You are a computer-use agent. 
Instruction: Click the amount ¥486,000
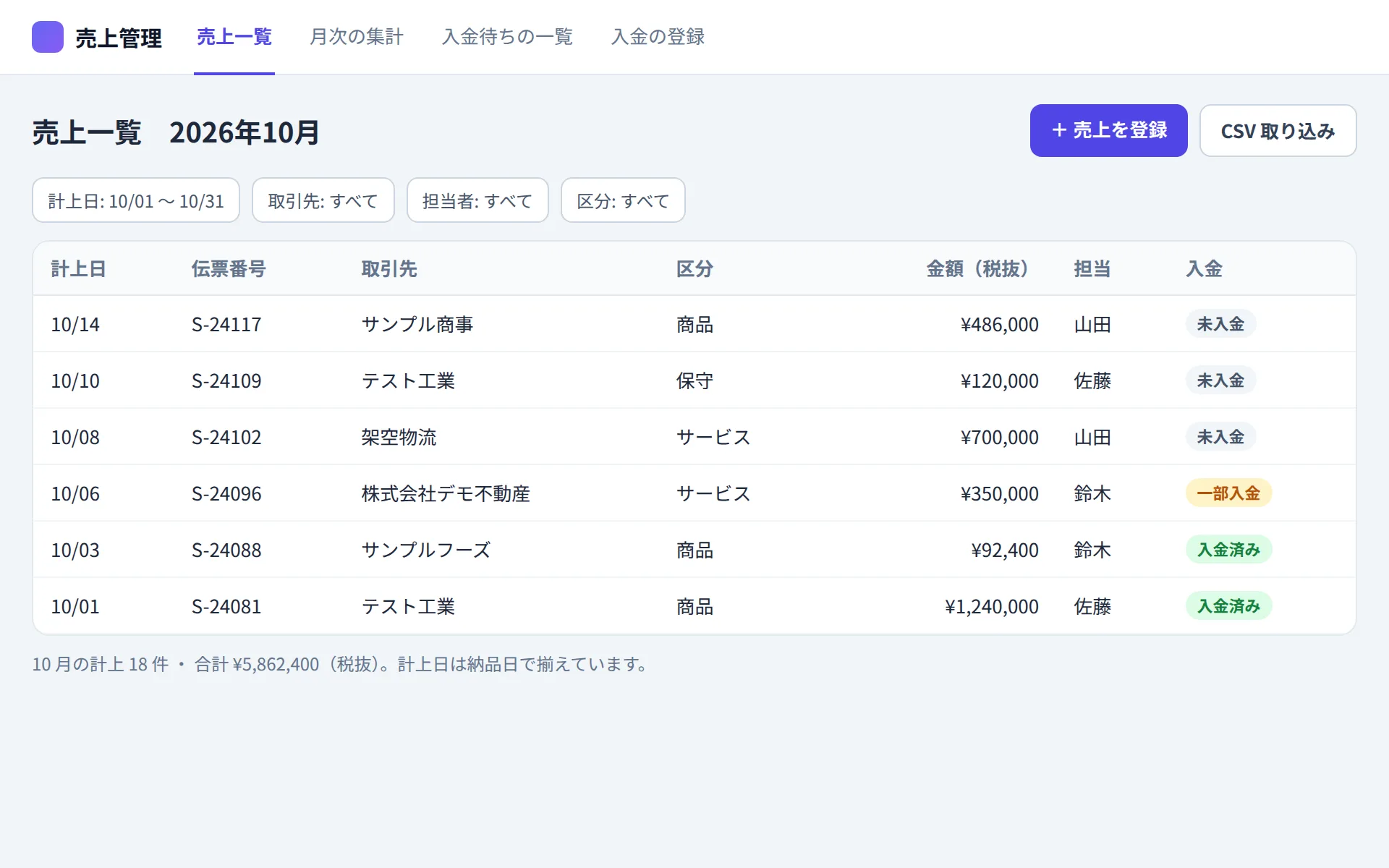(x=999, y=324)
